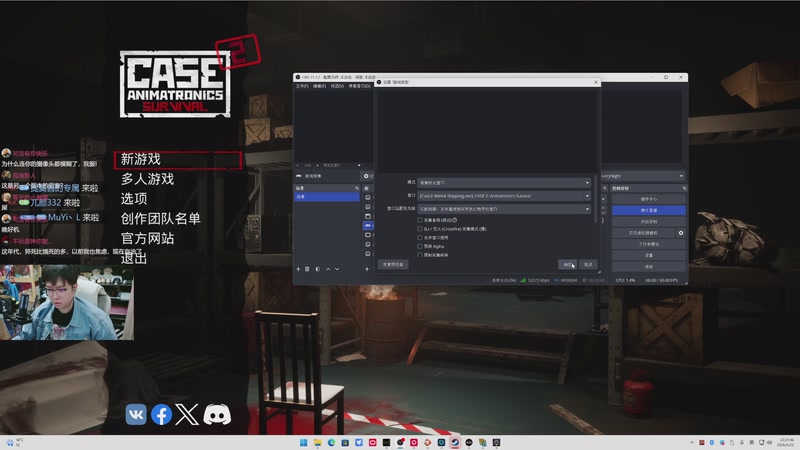
Task: Open the Edit menu in OBS
Action: [x=319, y=86]
